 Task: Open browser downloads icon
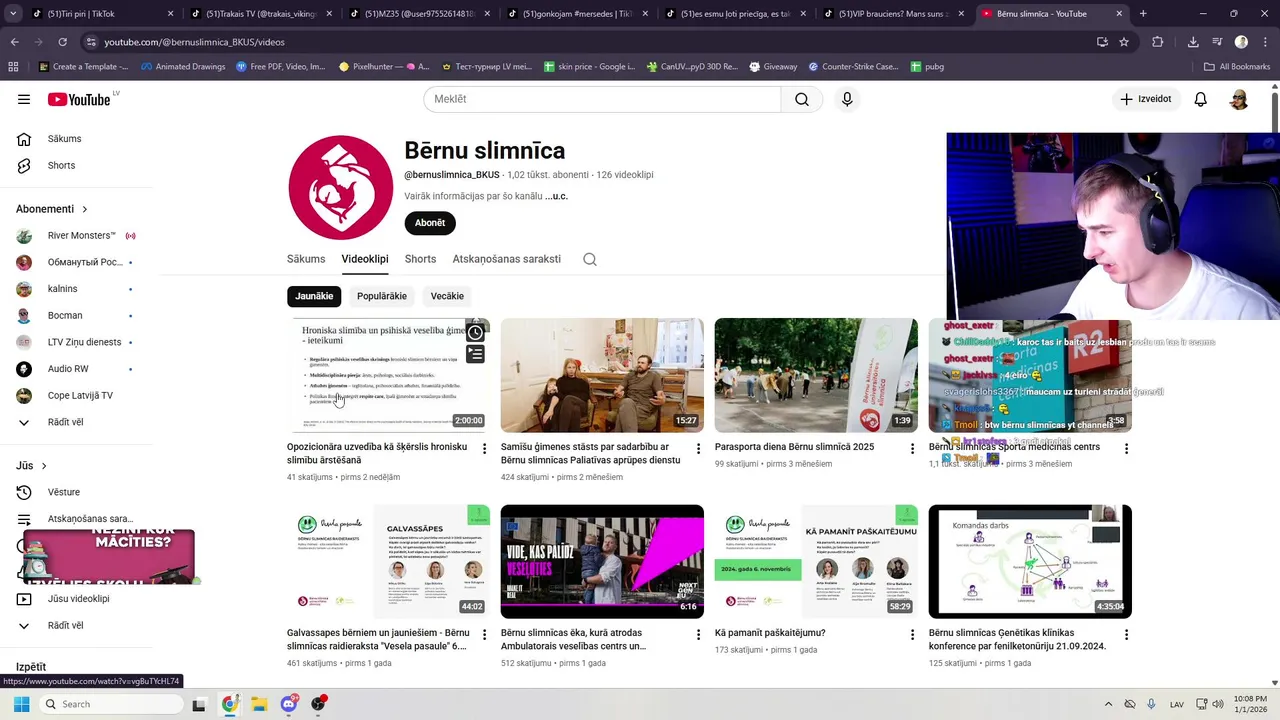[1193, 42]
